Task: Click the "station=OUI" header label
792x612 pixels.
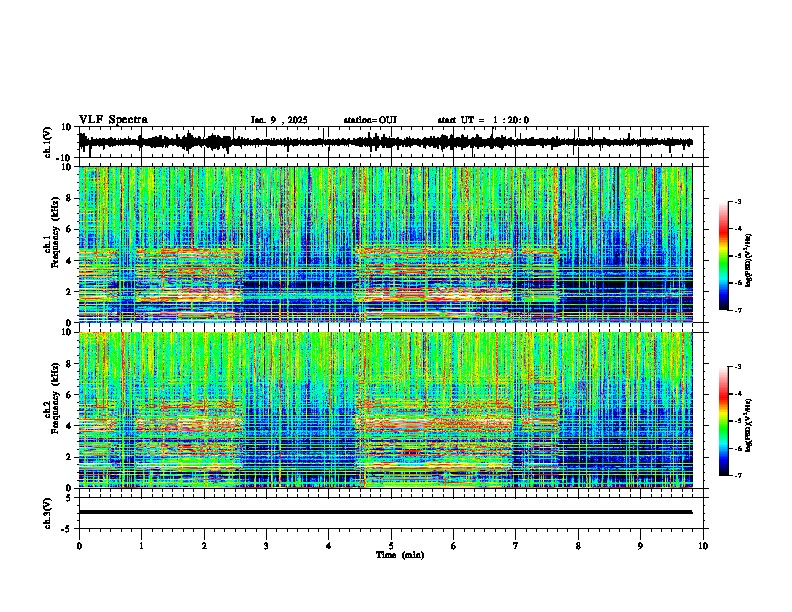Action: click(370, 120)
